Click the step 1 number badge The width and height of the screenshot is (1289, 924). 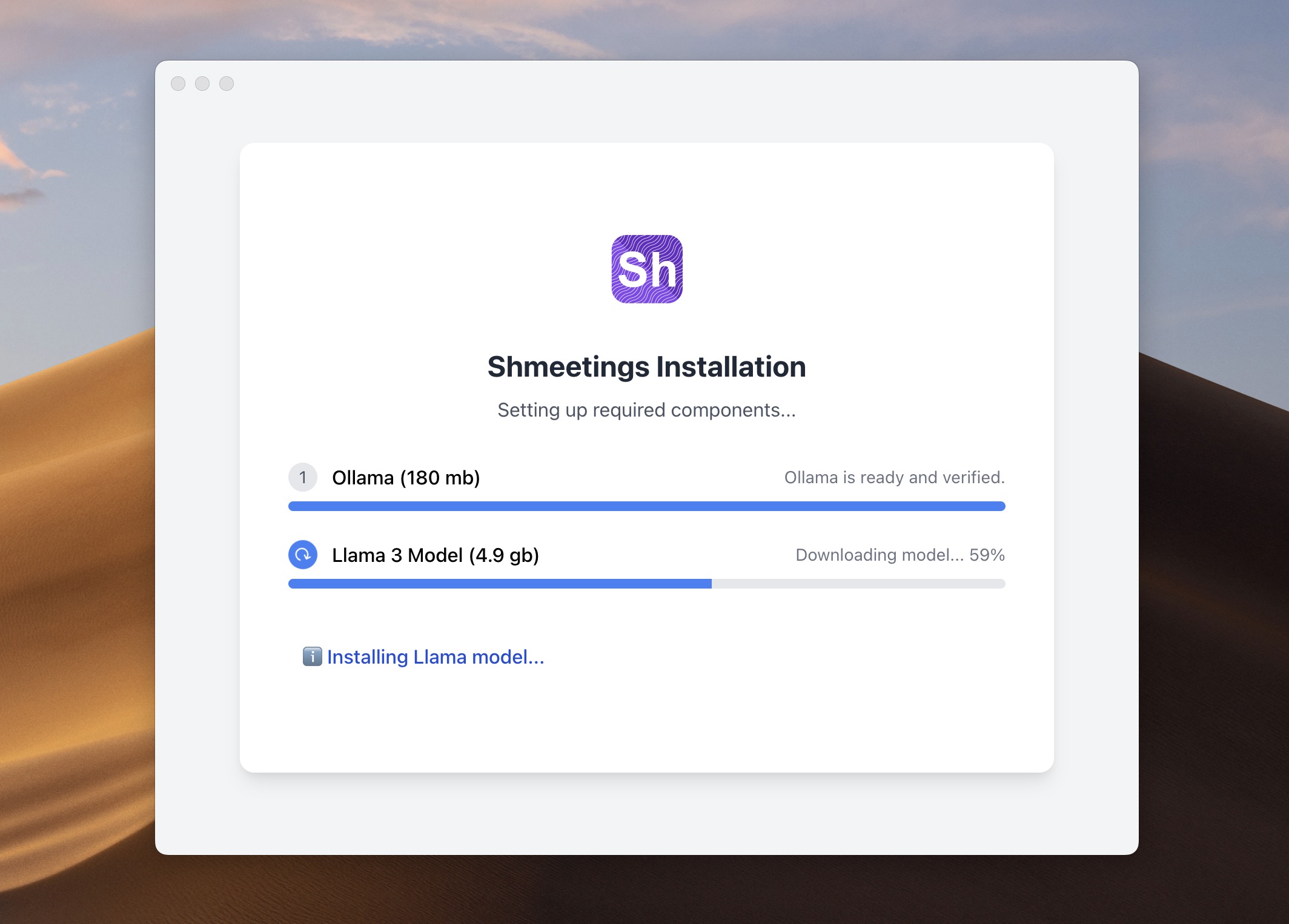[302, 477]
